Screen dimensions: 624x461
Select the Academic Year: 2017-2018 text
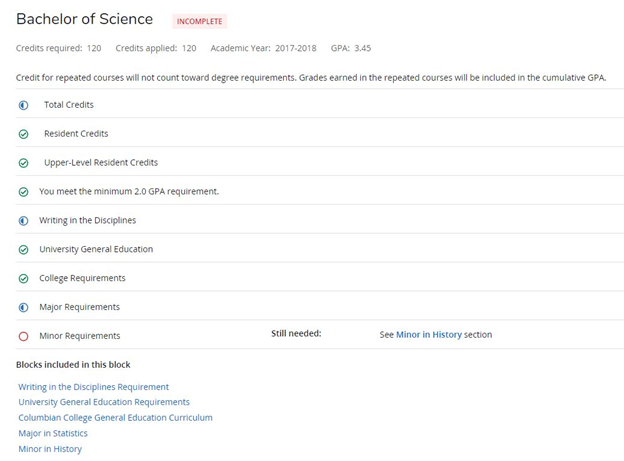[263, 48]
